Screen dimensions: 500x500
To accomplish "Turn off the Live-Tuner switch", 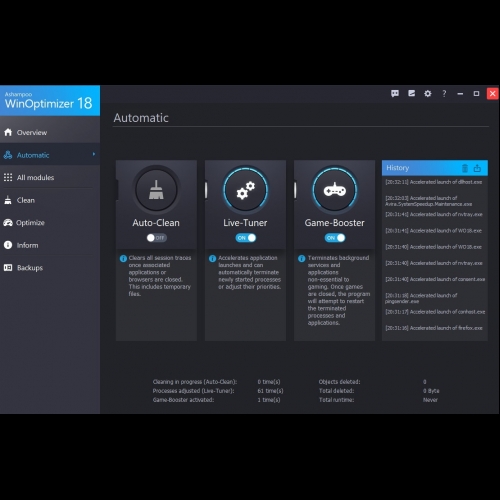I will (x=246, y=238).
